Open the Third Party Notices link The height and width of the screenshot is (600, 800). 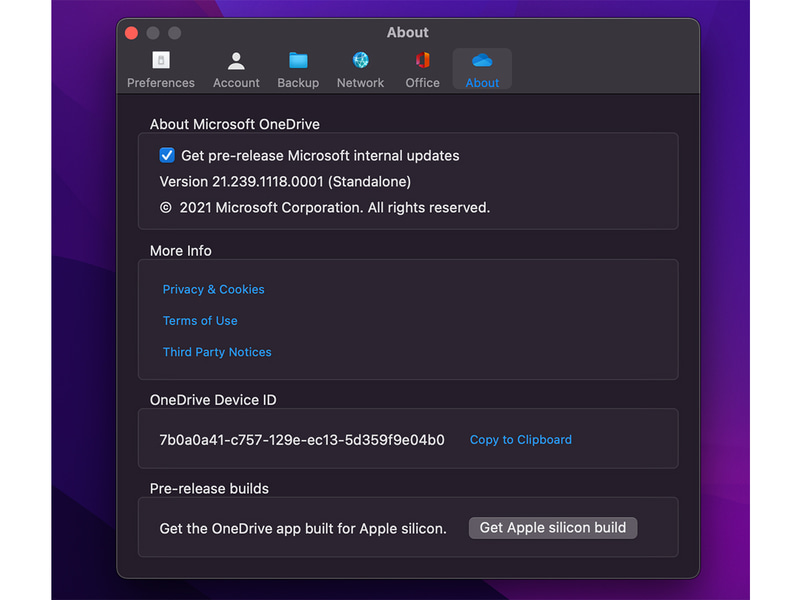217,352
